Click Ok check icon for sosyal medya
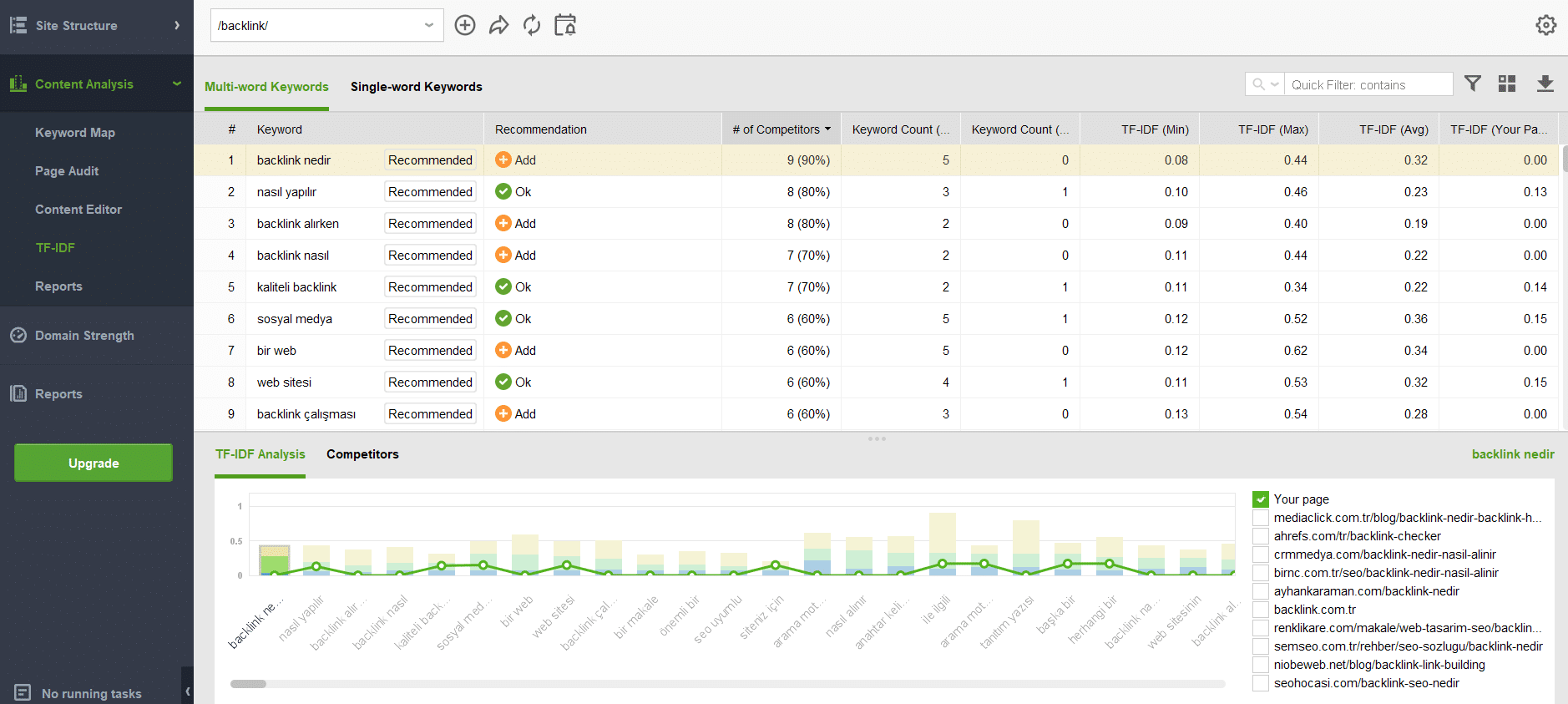 coord(503,318)
